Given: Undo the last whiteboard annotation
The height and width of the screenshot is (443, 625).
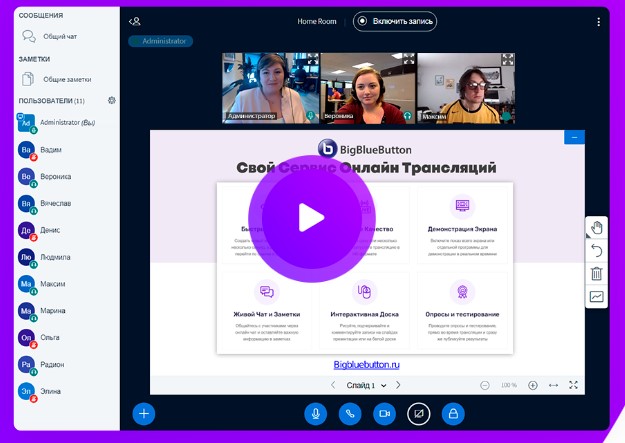Looking at the screenshot, I should [x=596, y=250].
